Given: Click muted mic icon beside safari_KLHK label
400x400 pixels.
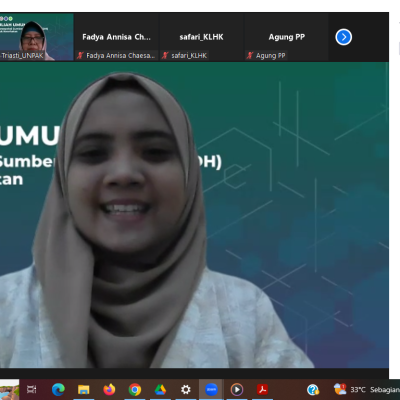Looking at the screenshot, I should 165,55.
